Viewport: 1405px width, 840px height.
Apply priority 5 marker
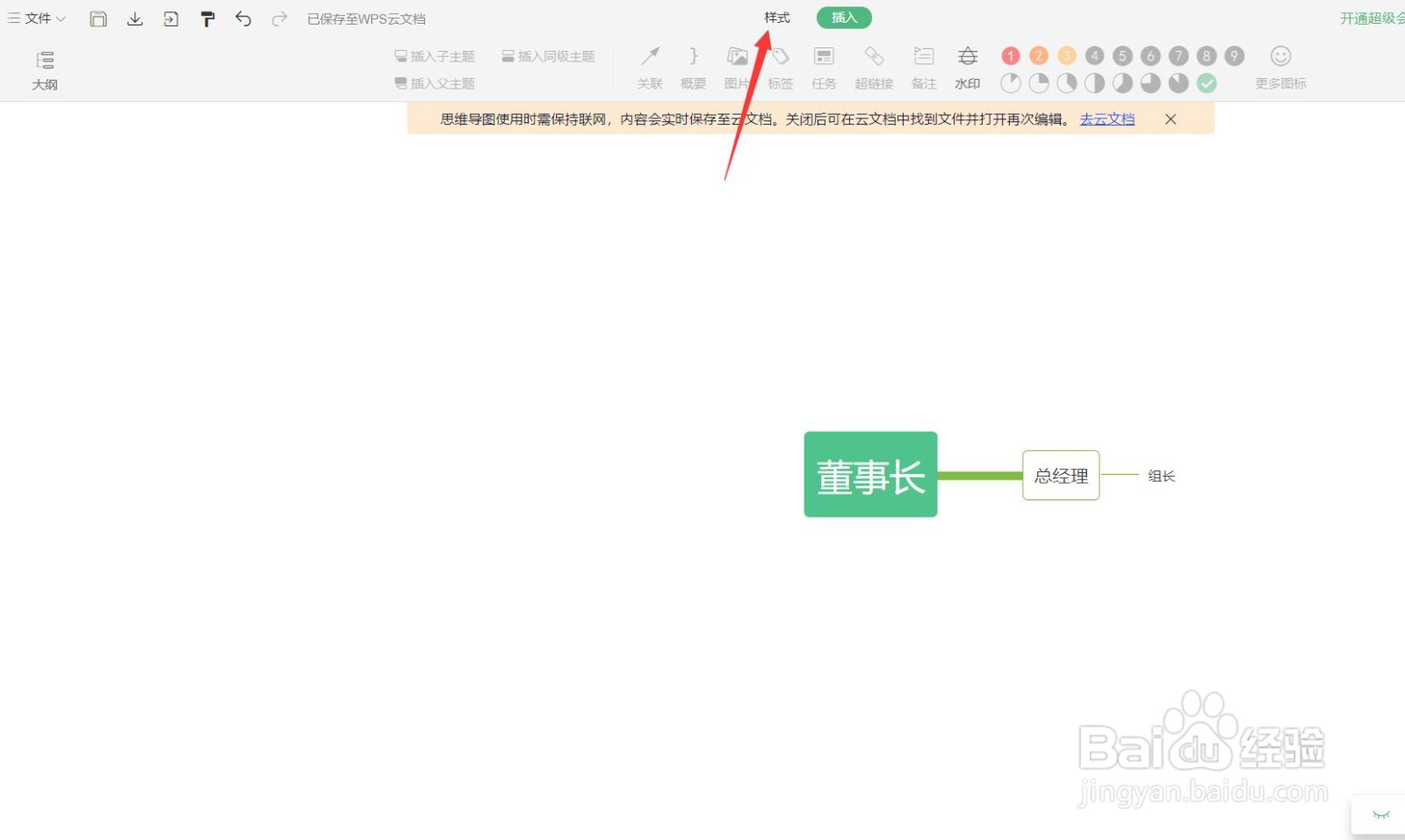click(x=1123, y=56)
